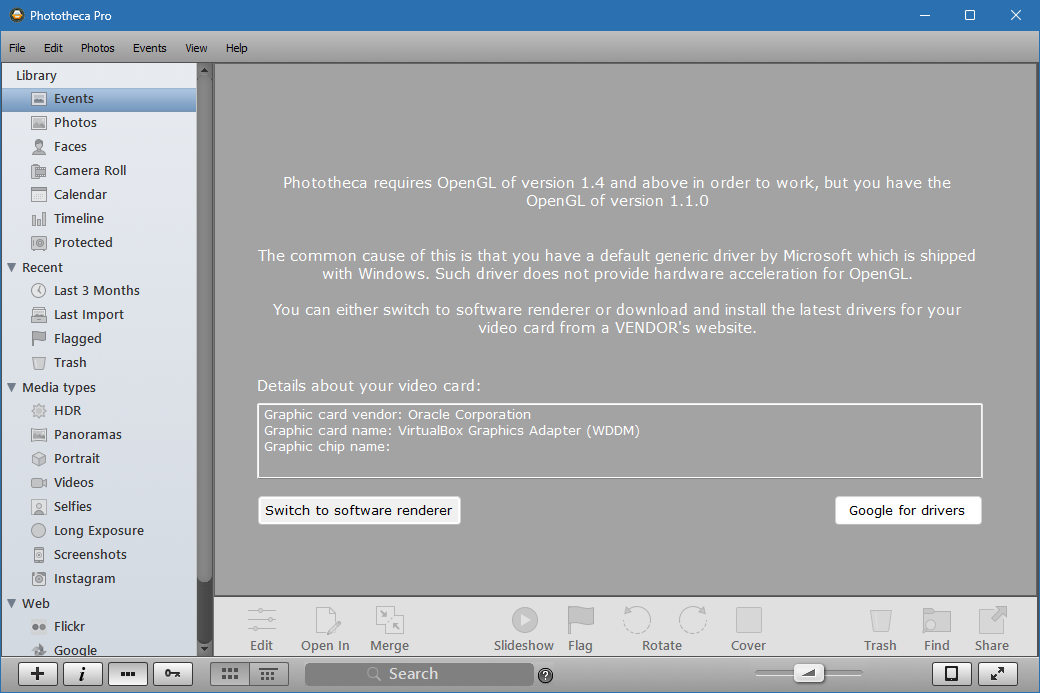Click the Instagram icon in sidebar
The image size is (1040, 693).
pos(39,578)
